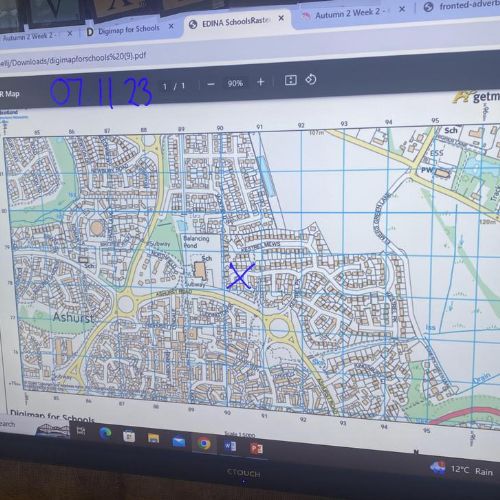Zoom out with the minus button
The image size is (500, 500).
211,84
